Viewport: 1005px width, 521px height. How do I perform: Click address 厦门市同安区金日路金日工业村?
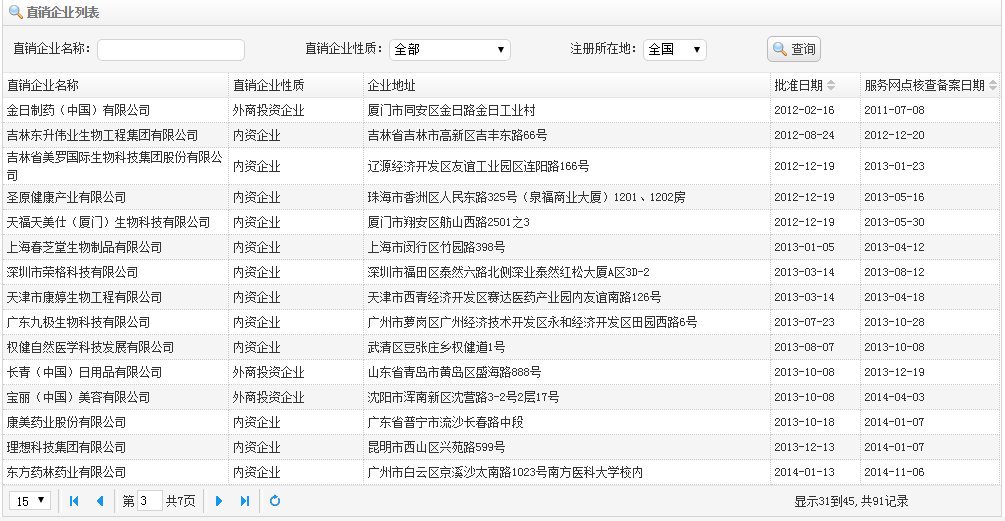click(451, 110)
